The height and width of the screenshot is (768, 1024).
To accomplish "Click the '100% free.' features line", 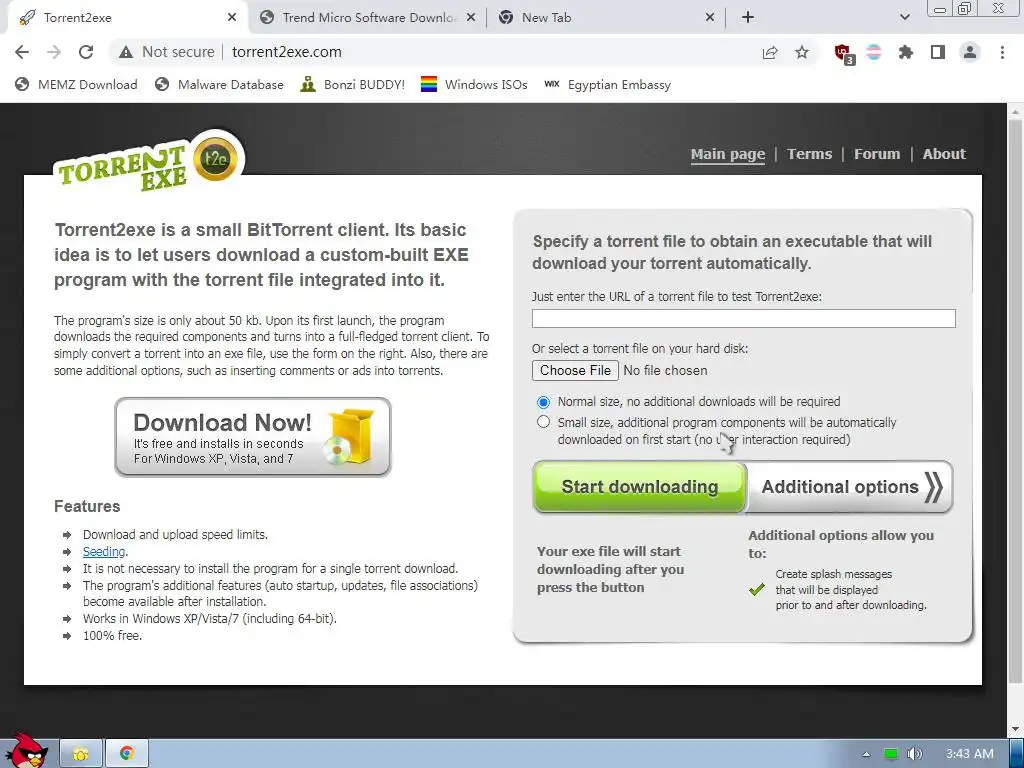I will pos(112,635).
